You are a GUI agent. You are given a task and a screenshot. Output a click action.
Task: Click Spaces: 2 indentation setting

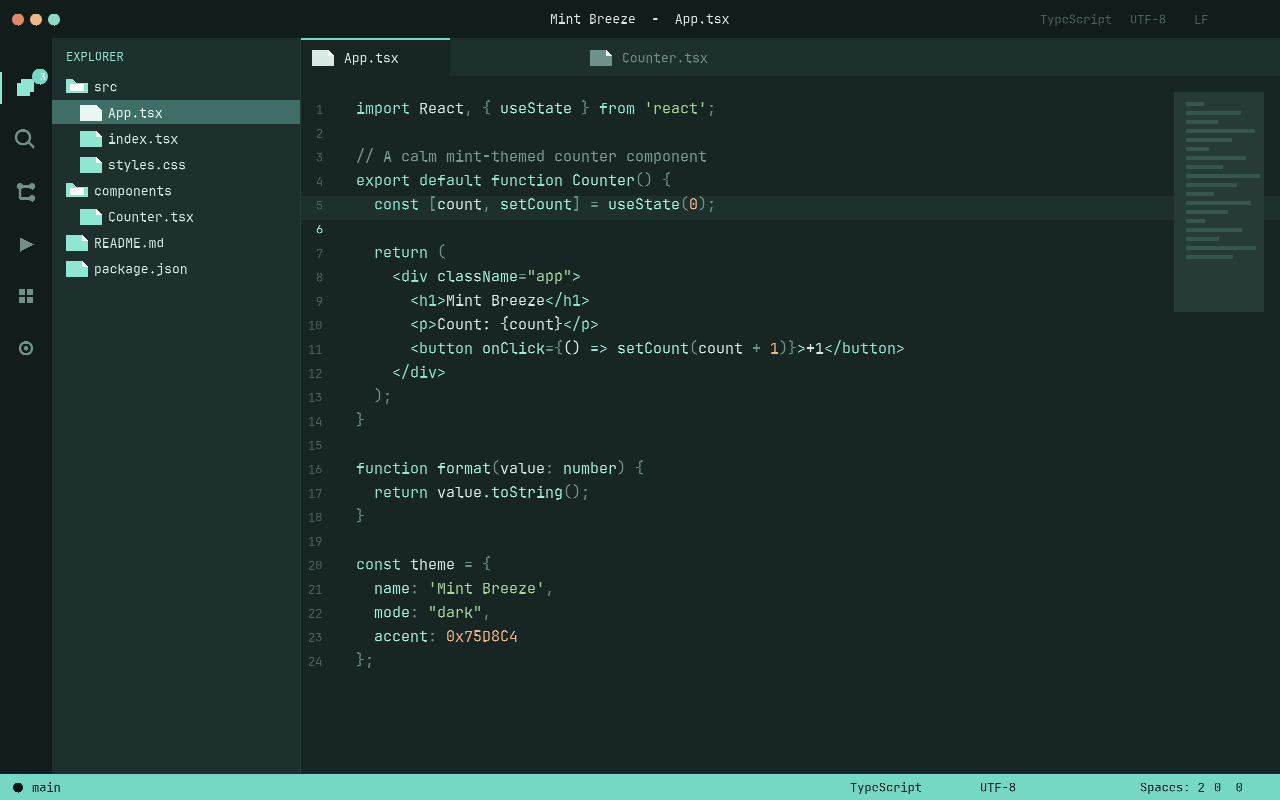(1172, 788)
